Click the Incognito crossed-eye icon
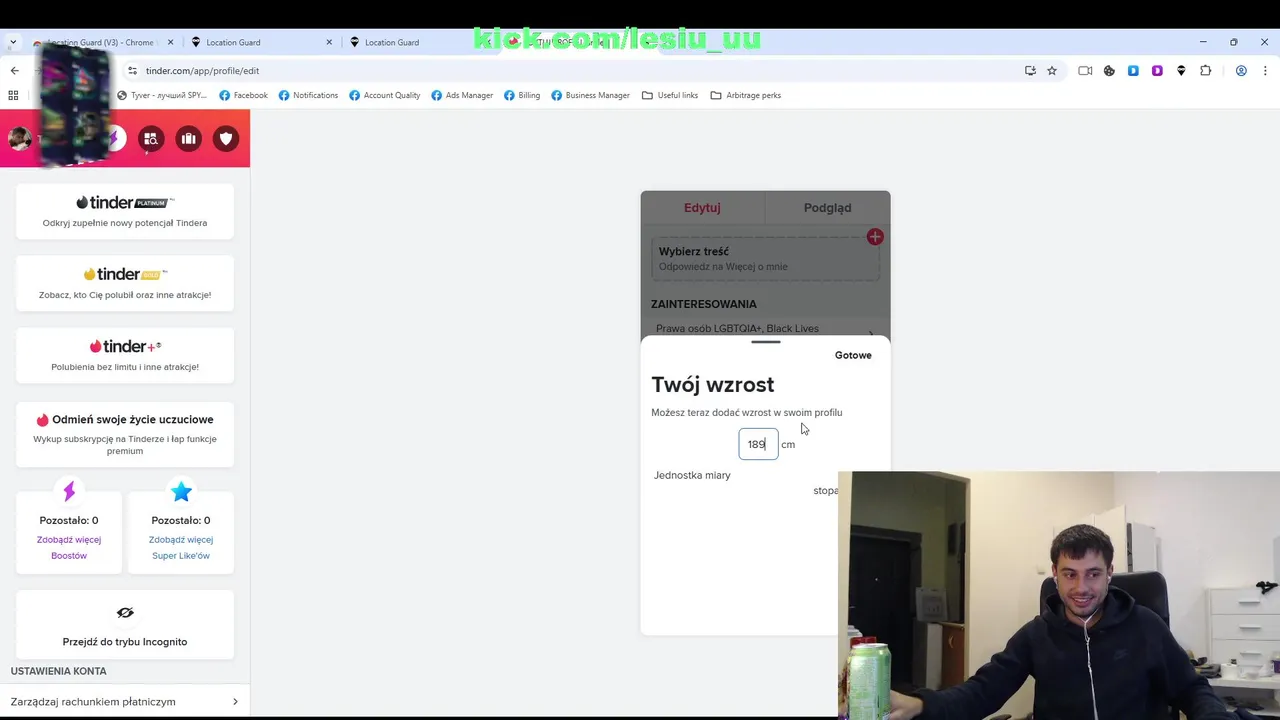Screen dimensions: 1280x720 (125, 612)
